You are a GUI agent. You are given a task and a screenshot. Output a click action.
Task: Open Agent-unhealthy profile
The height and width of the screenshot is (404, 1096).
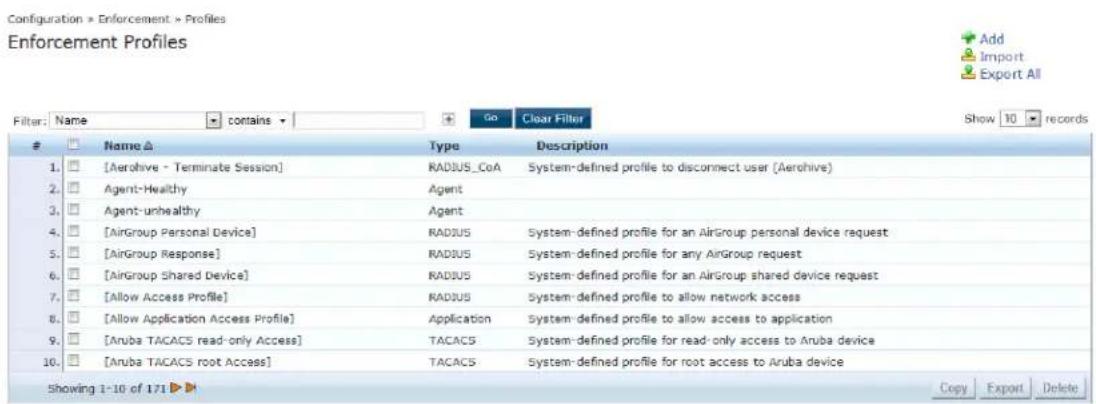[150, 210]
